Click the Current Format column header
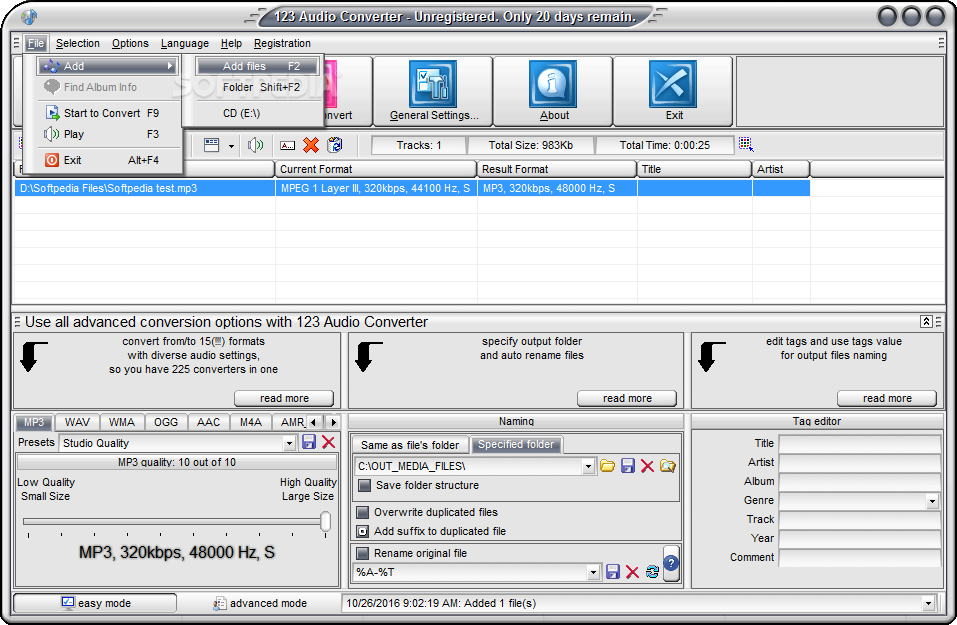Viewport: 957px width, 625px height. (x=375, y=169)
